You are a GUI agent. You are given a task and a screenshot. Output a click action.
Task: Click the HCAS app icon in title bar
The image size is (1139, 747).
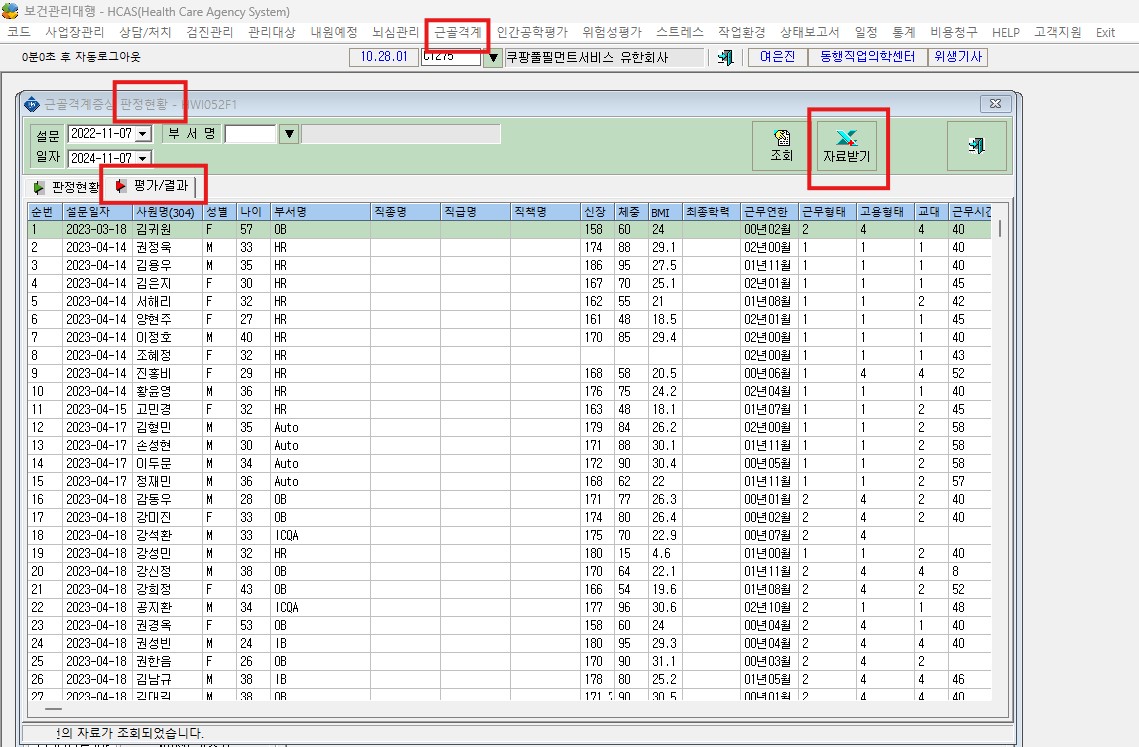(10, 11)
